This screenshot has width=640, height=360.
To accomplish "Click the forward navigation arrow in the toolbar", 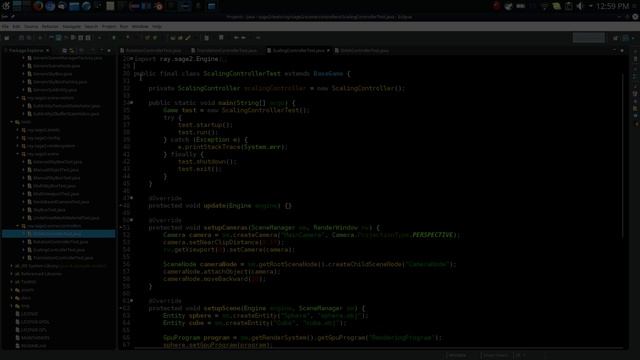I will 244,38.
